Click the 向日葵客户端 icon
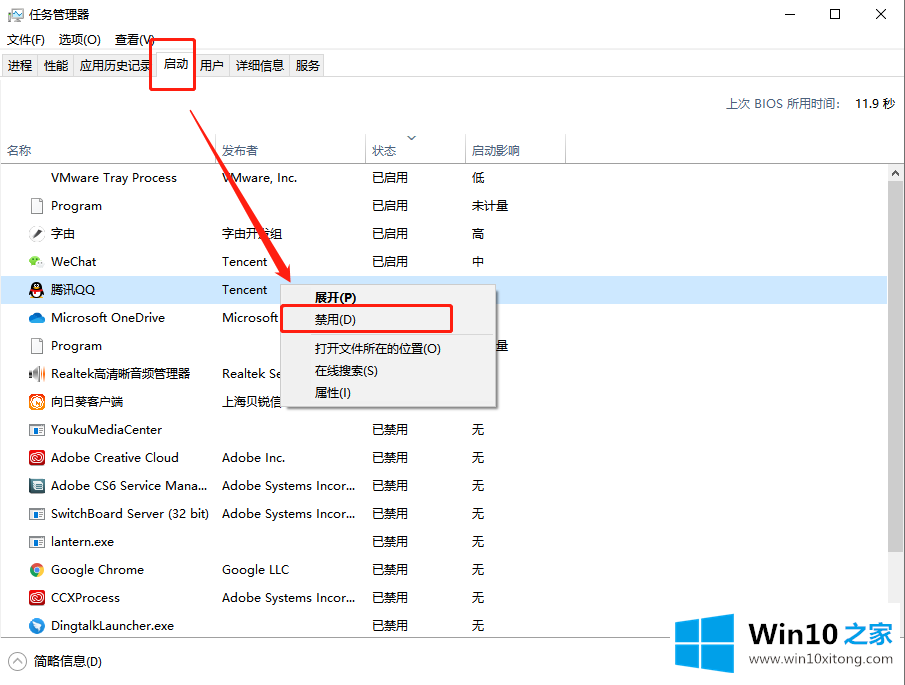This screenshot has height=685, width=905. coord(37,402)
